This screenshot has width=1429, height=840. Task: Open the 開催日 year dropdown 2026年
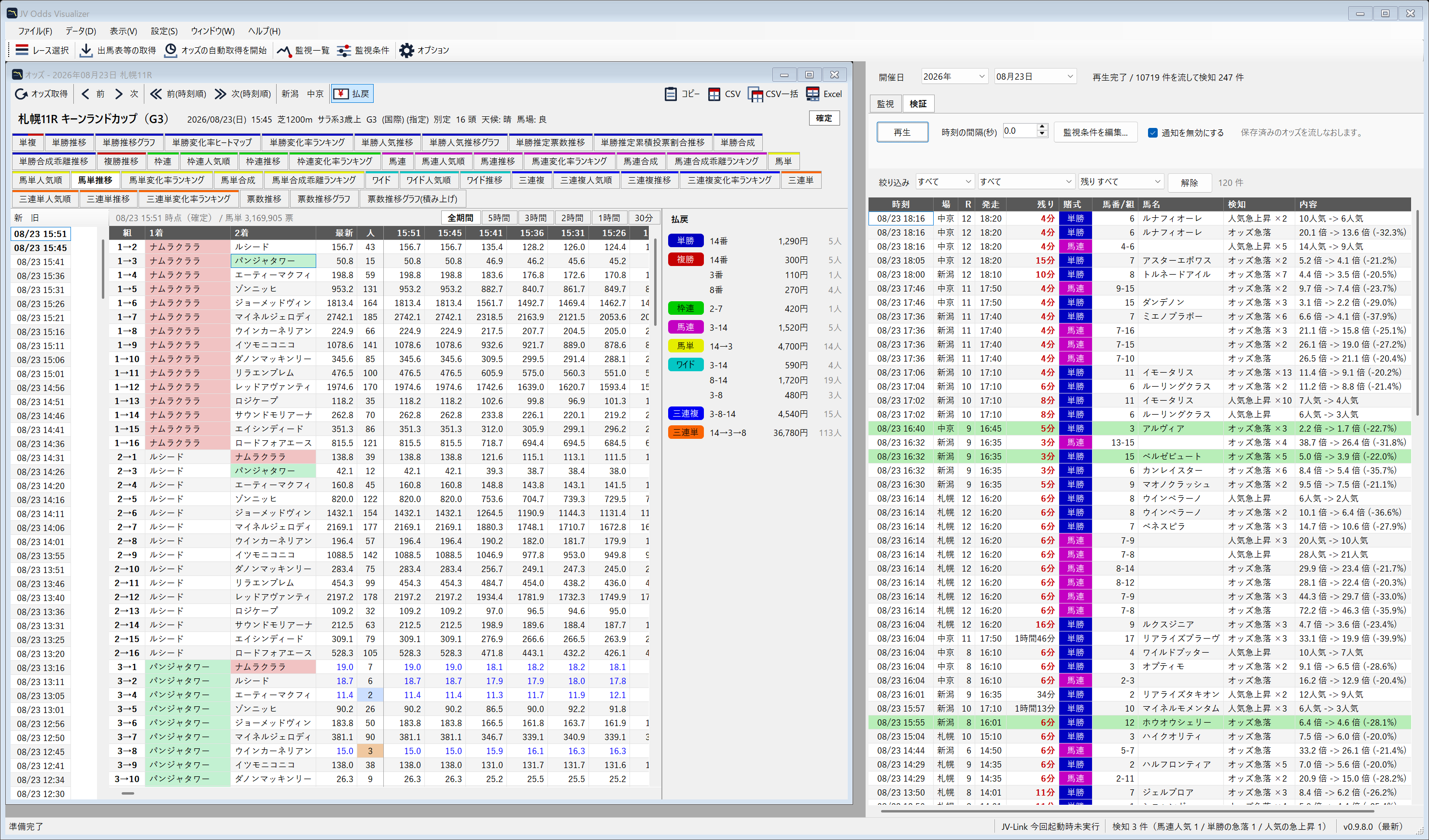tap(954, 77)
